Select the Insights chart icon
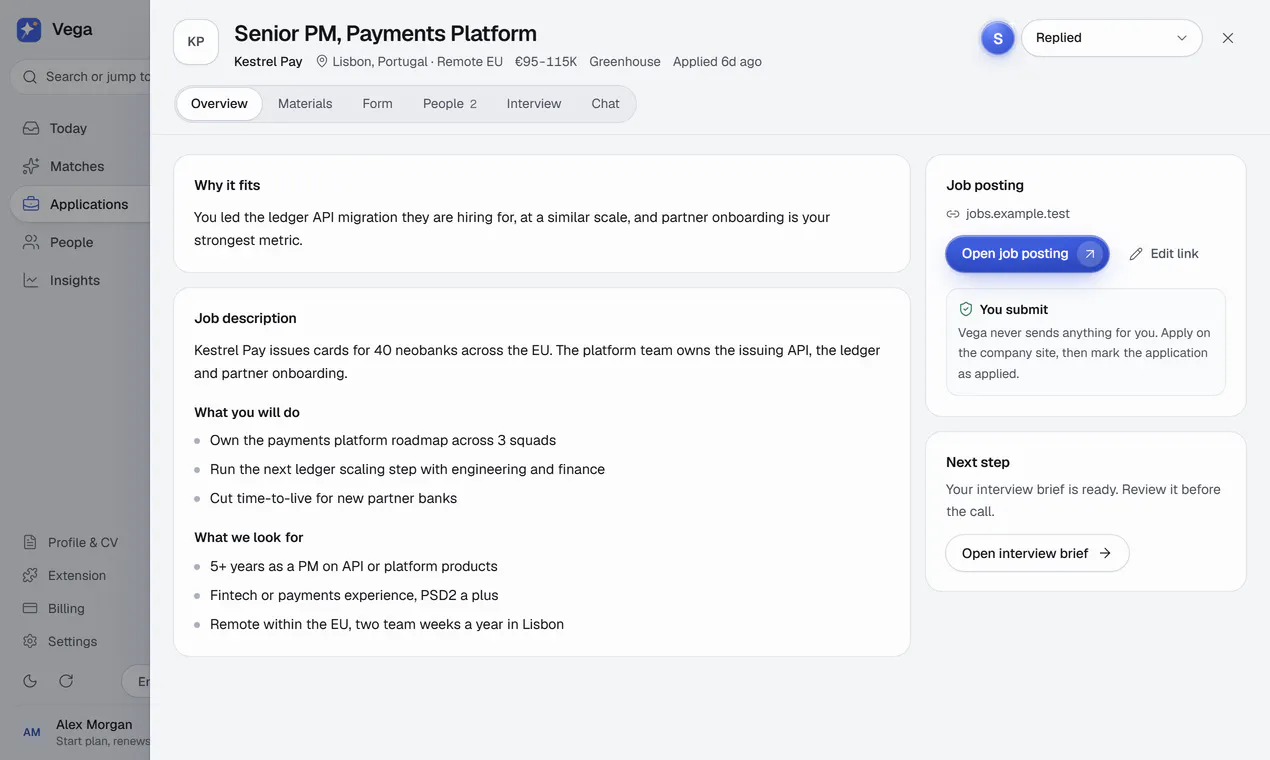1270x760 pixels. (x=31, y=280)
